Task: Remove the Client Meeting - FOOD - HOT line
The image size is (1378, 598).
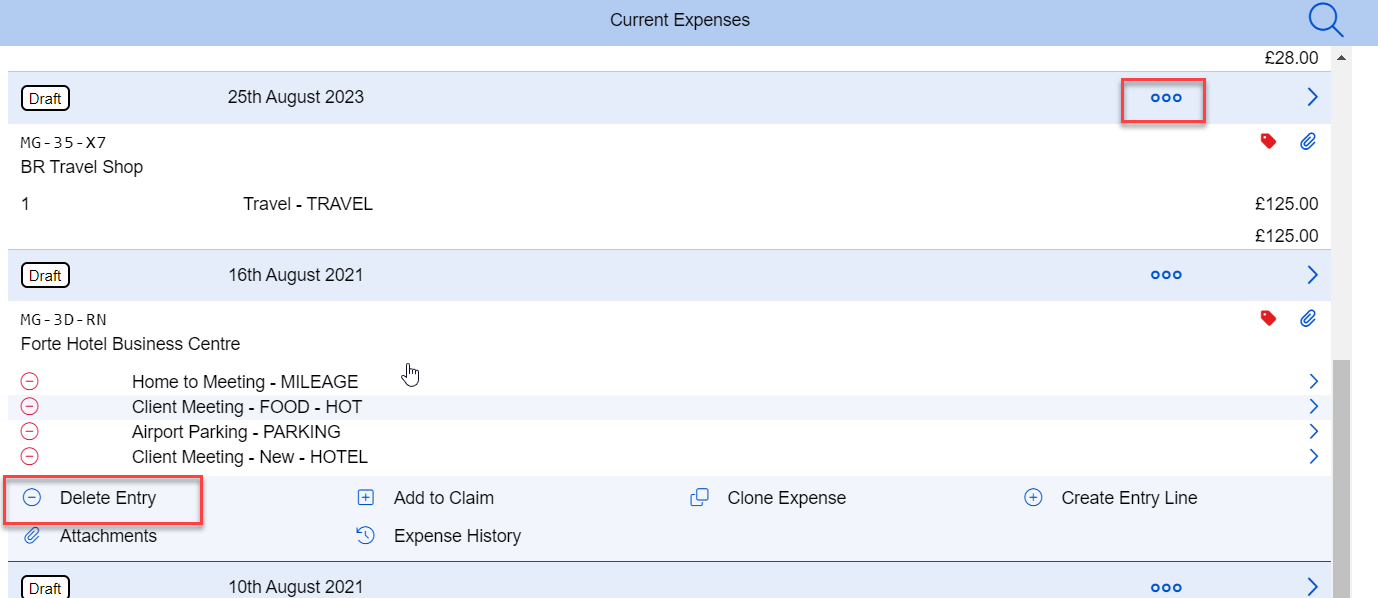Action: click(30, 406)
